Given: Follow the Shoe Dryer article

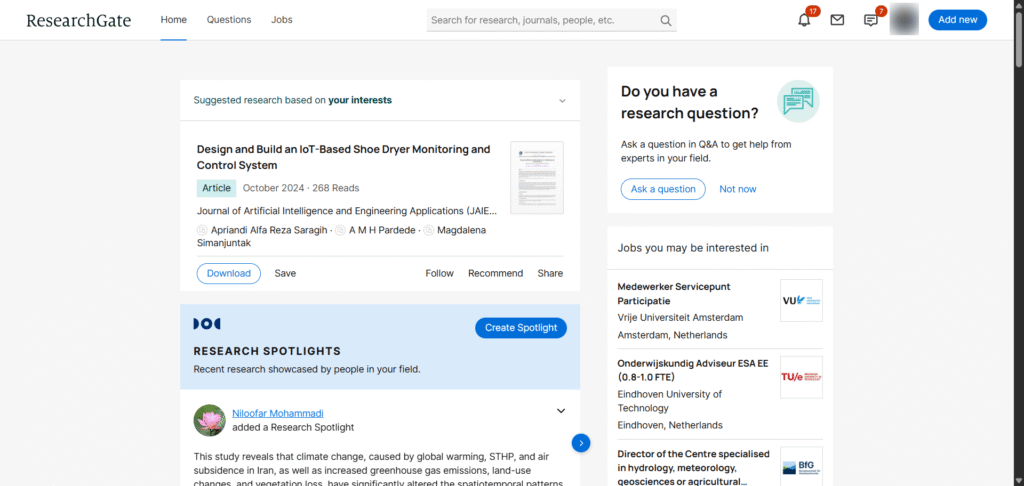Looking at the screenshot, I should (x=440, y=274).
